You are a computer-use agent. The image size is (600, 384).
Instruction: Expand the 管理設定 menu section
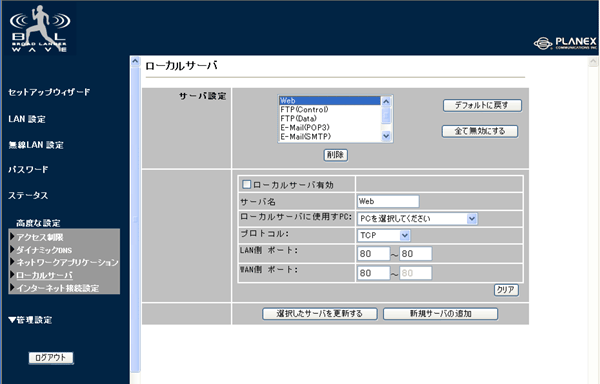coord(30,320)
